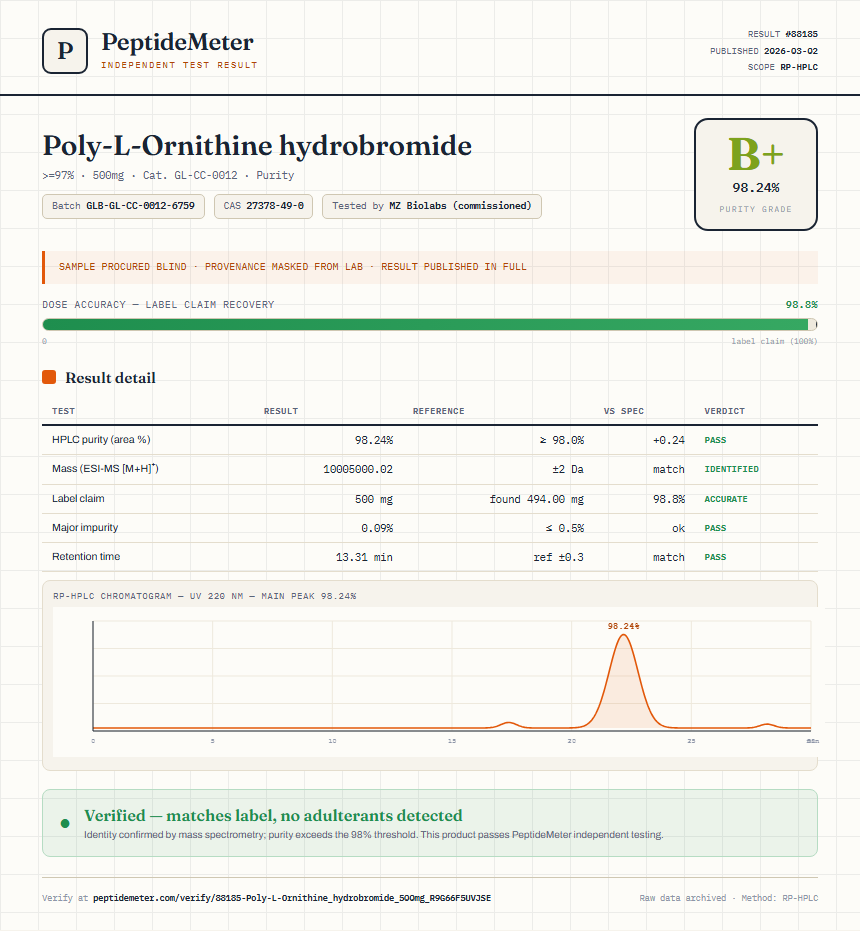Viewport: 860px width, 931px height.
Task: Click the PeptideMeter brand name
Action: click(x=178, y=42)
